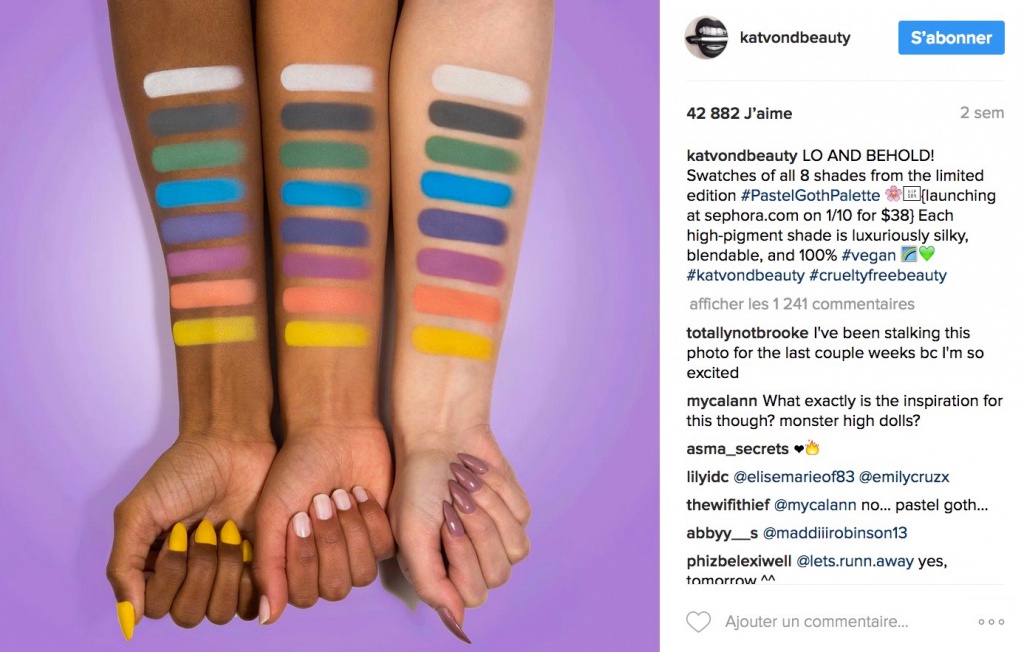Open the #katvondbeauty hashtag
The height and width of the screenshot is (652, 1024).
coord(745,275)
